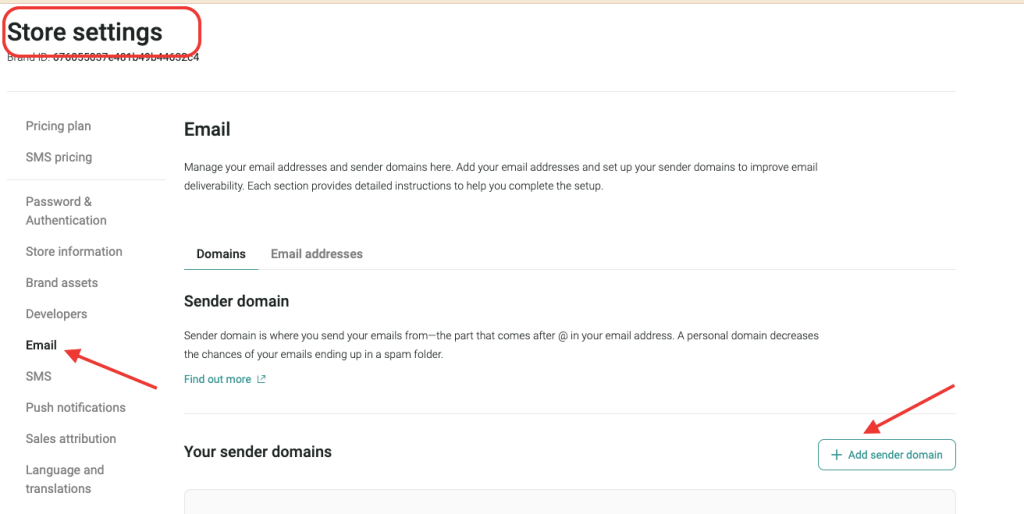This screenshot has height=514, width=1024.
Task: Click the empty sender domains list panel
Action: click(x=570, y=502)
